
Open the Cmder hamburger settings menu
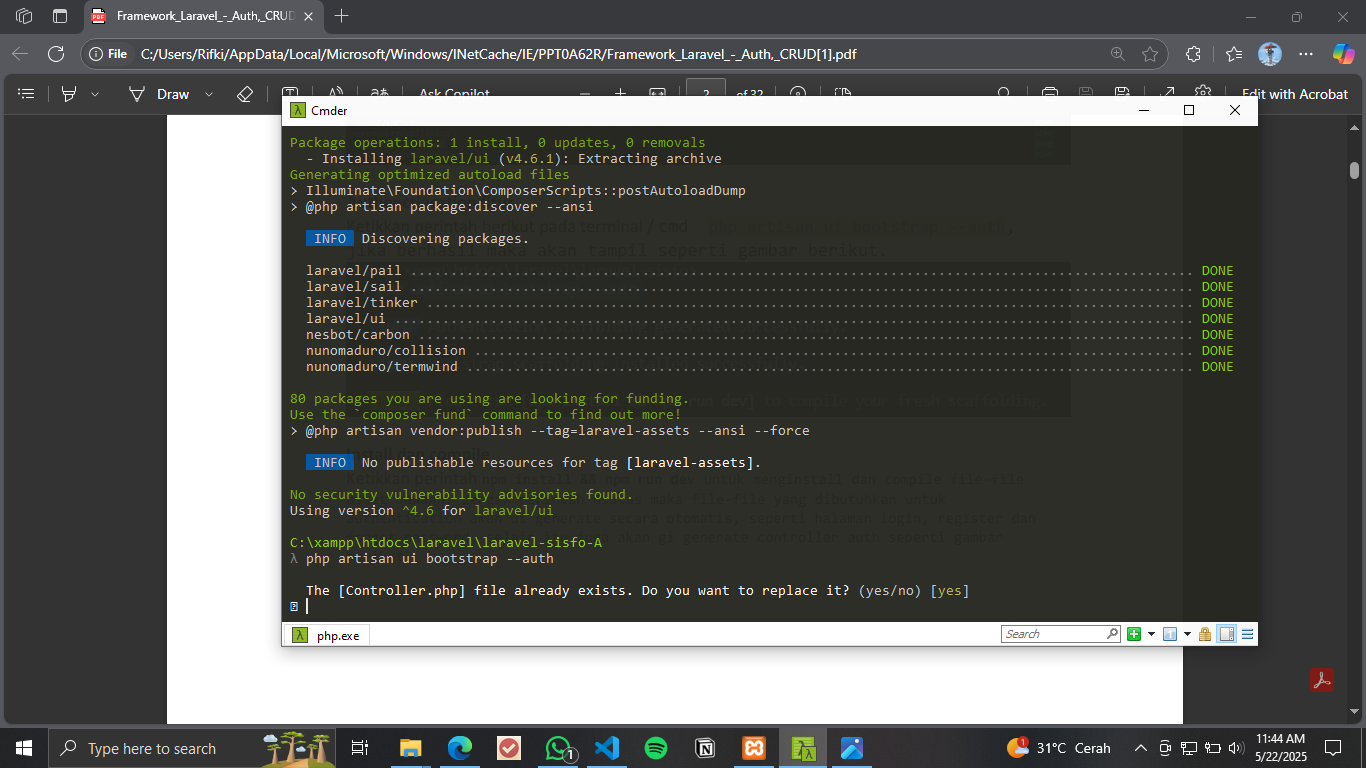click(x=1247, y=634)
